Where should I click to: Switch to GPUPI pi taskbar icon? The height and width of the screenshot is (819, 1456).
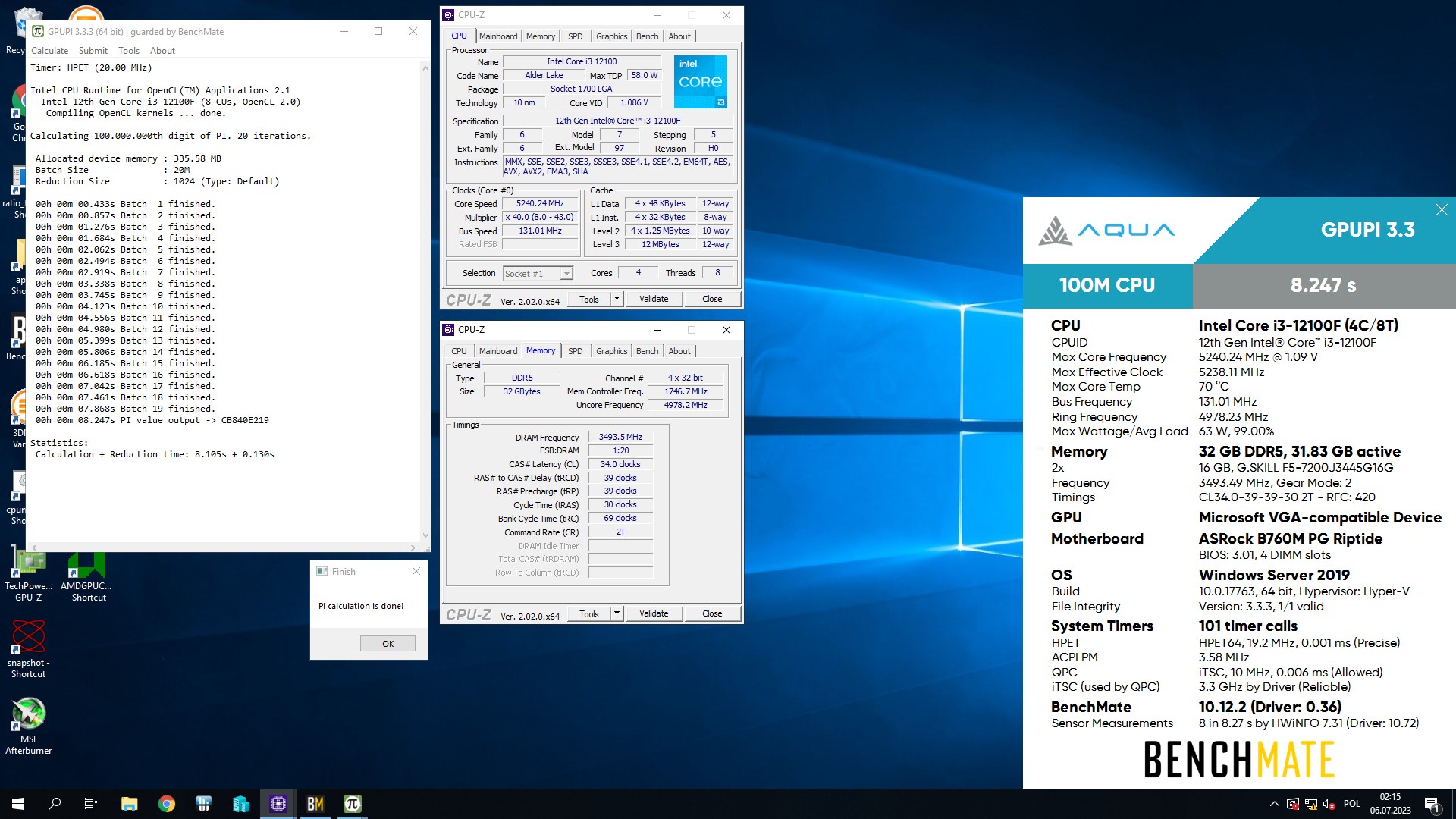[x=353, y=804]
